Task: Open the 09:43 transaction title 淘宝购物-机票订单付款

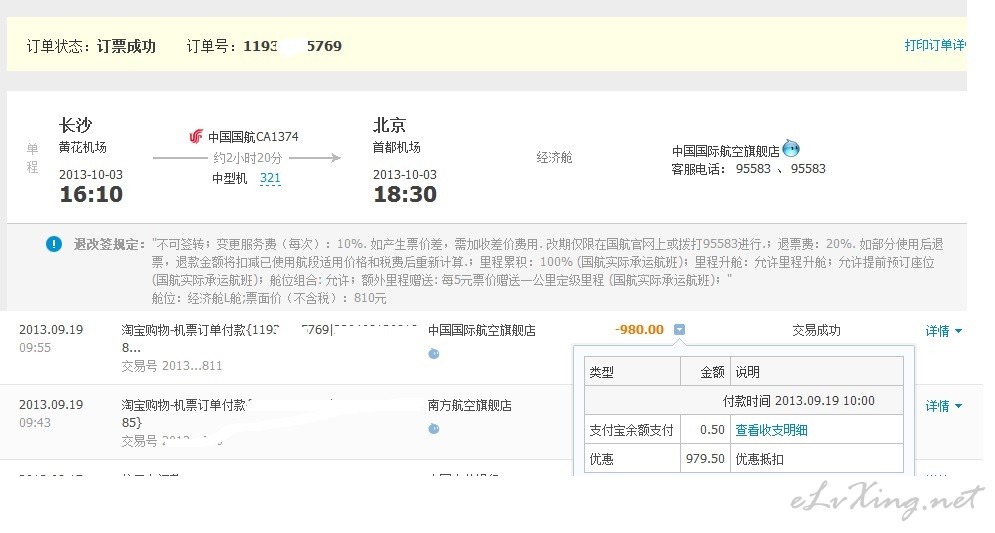Action: (183, 405)
